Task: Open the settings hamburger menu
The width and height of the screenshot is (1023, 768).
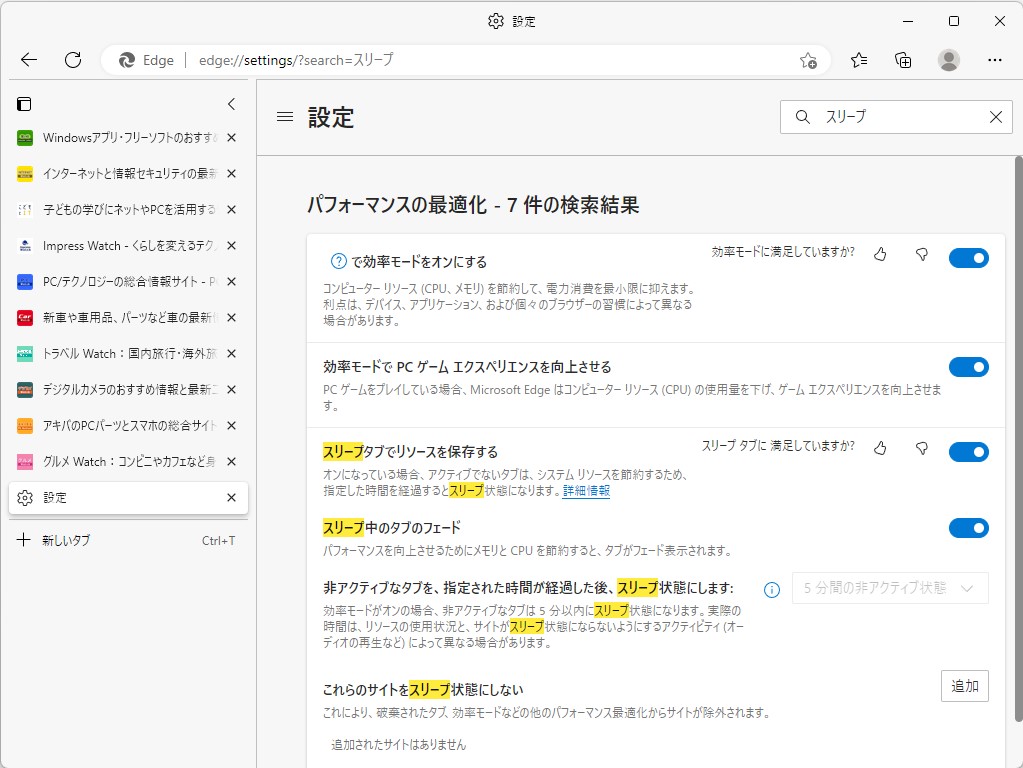Action: pos(285,117)
